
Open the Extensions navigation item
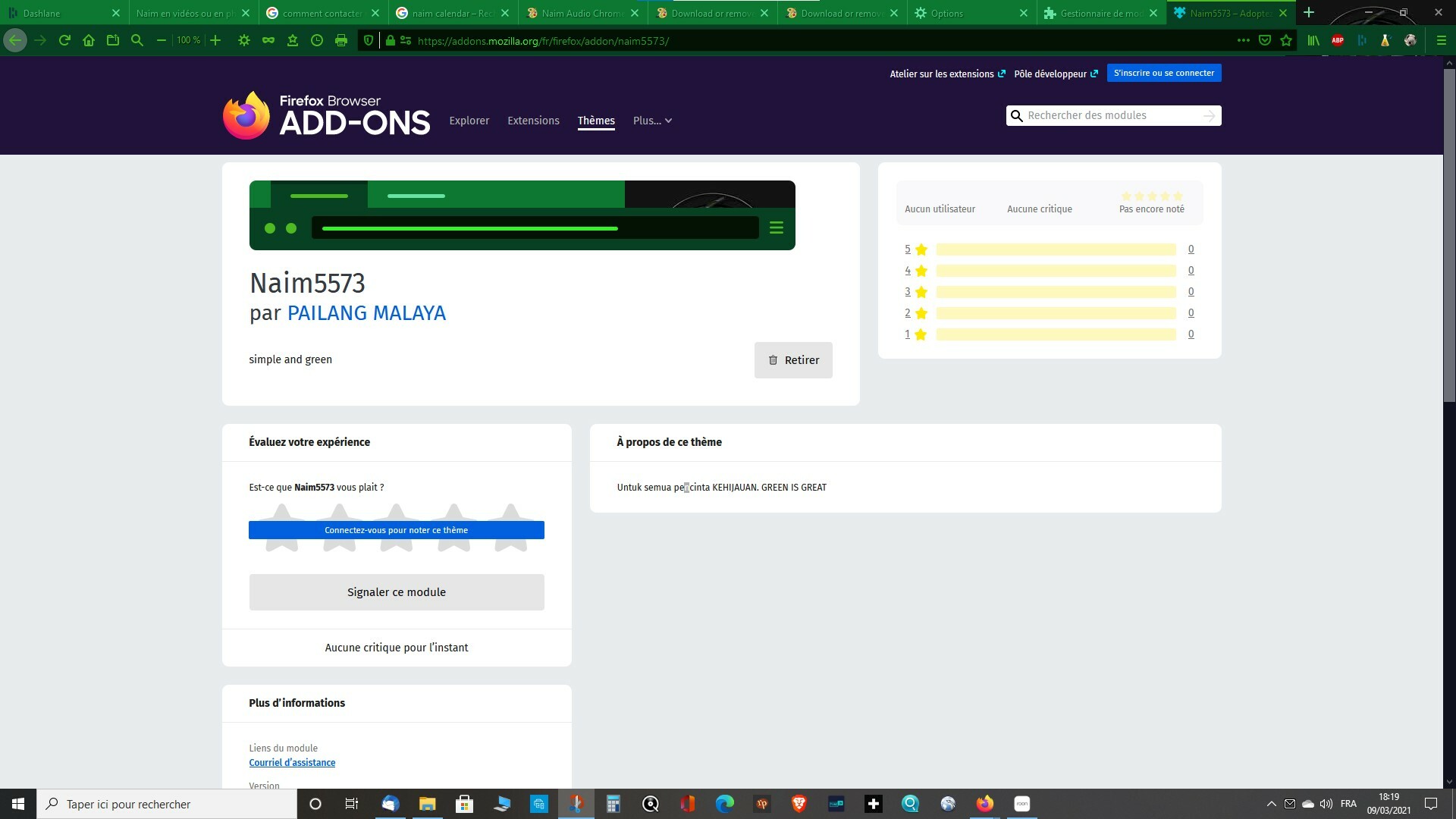[533, 121]
